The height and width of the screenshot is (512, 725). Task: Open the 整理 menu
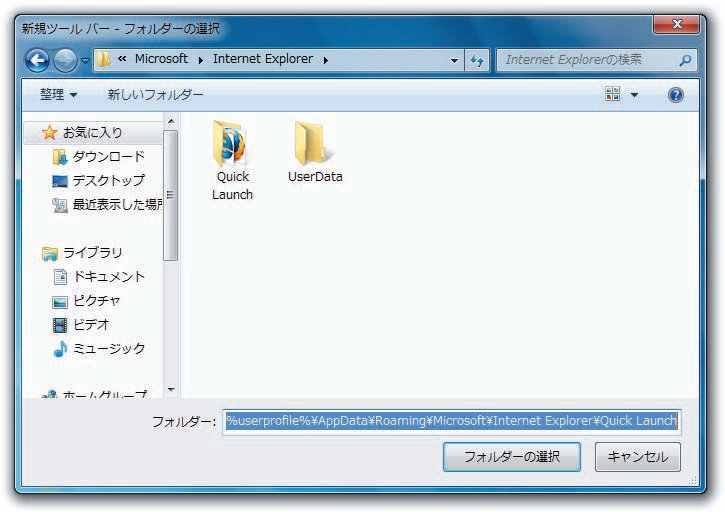click(58, 95)
